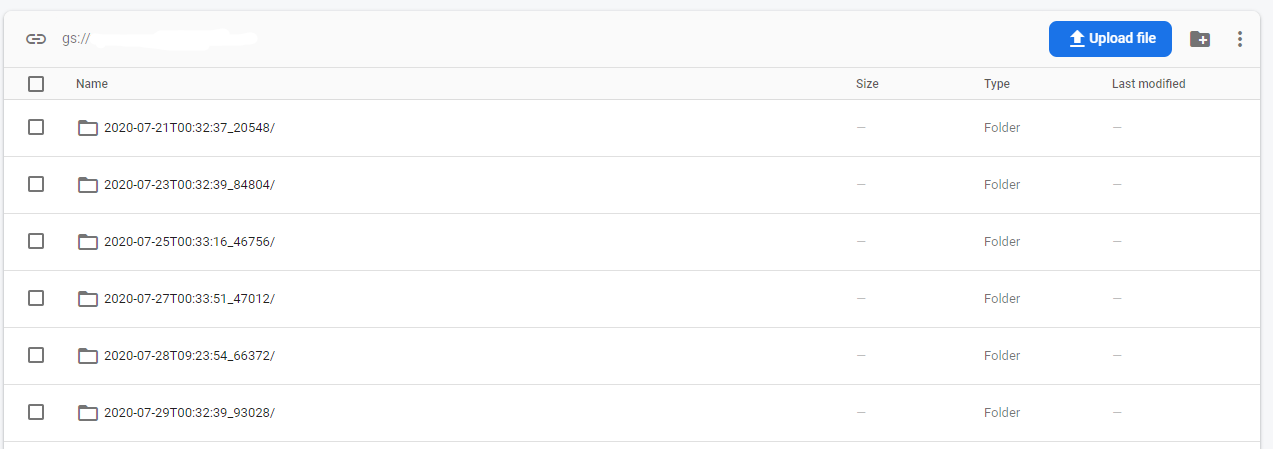Open folder 2020-07-29T00:32:39_93028/ by name
The image size is (1273, 449).
pos(189,413)
